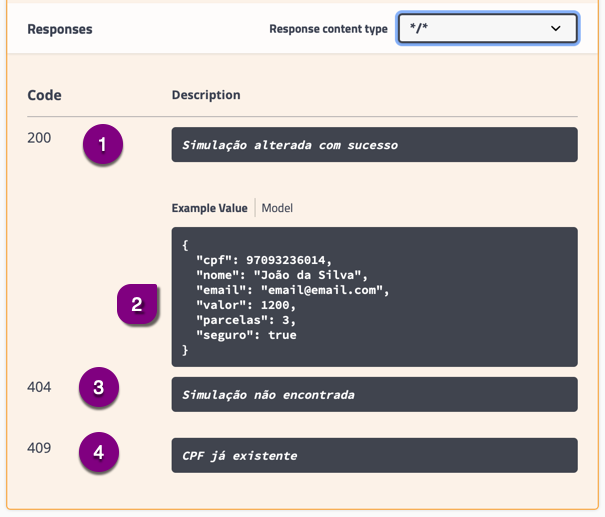The width and height of the screenshot is (605, 517).
Task: Select the Example Value tab
Action: pyautogui.click(x=210, y=208)
